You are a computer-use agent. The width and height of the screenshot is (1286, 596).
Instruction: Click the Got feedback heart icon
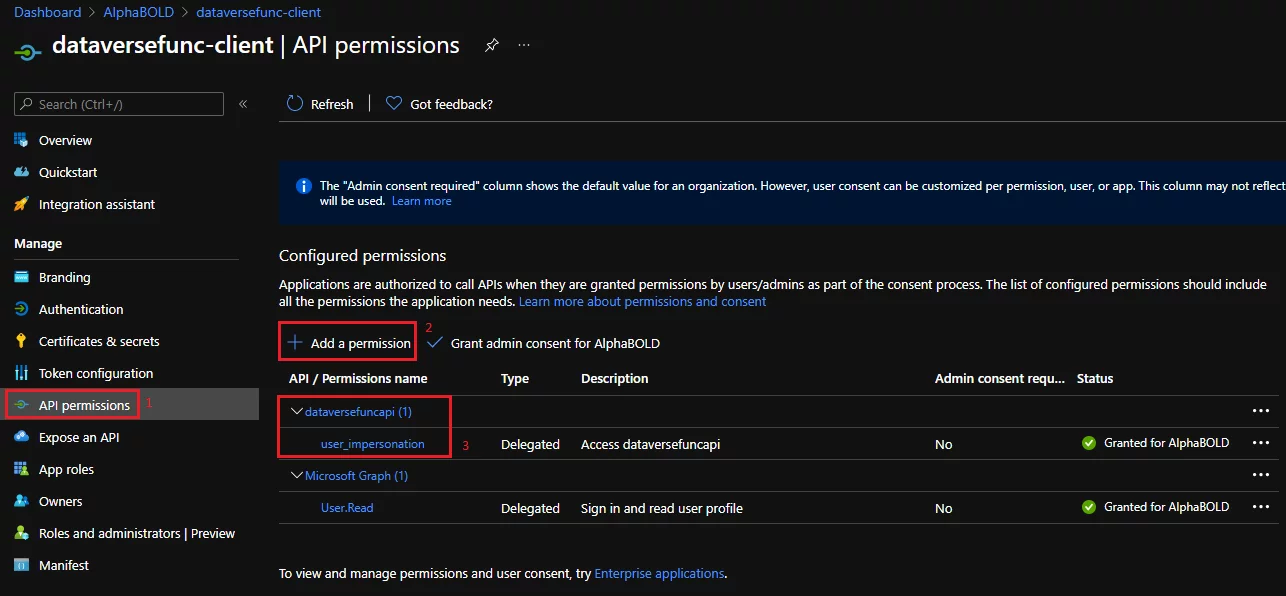tap(394, 103)
